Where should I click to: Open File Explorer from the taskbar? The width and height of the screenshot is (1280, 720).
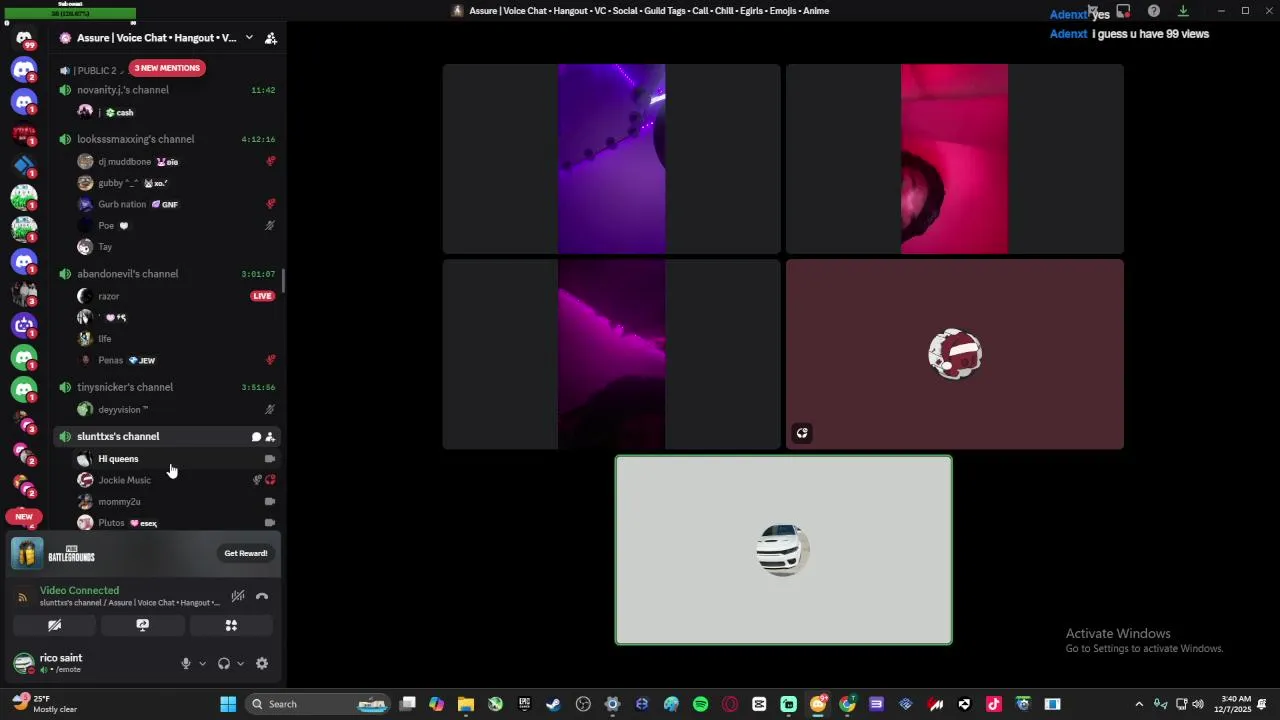[466, 704]
